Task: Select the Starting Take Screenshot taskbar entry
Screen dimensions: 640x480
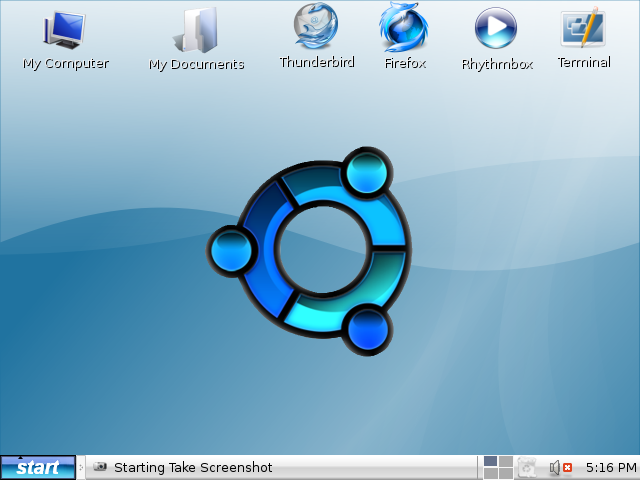Action: pos(281,467)
